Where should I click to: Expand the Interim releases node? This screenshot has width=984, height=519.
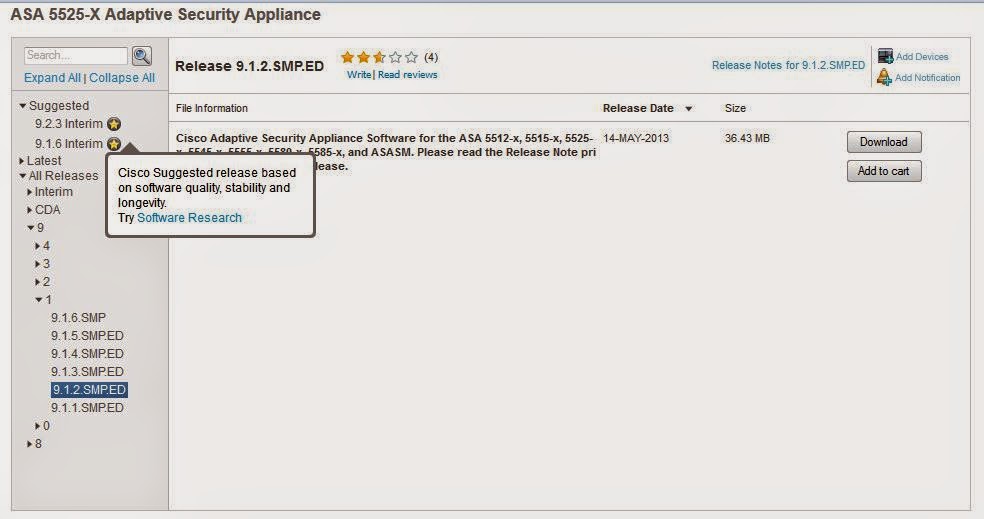[x=29, y=191]
